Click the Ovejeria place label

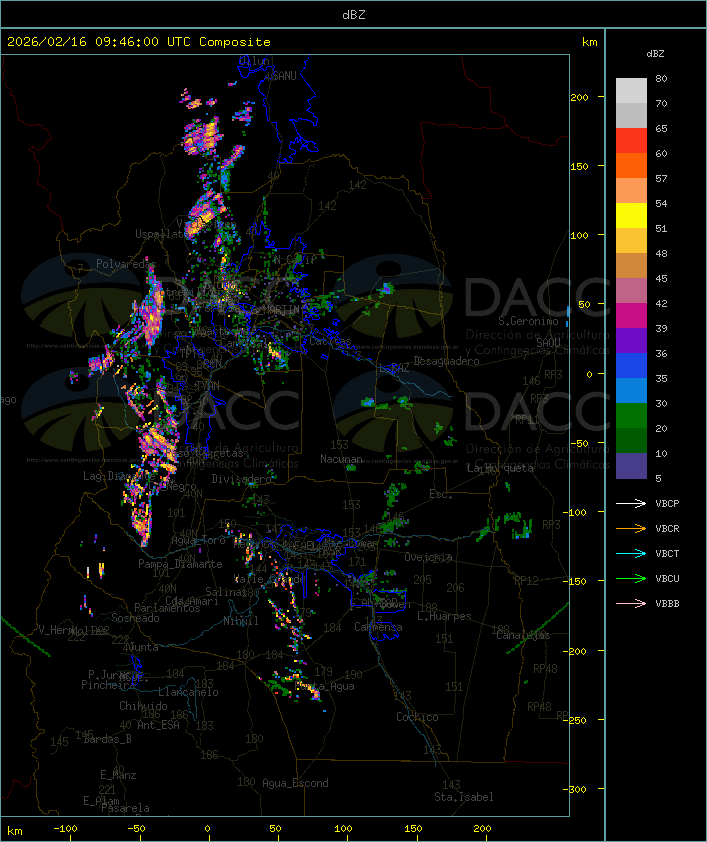click(x=427, y=558)
